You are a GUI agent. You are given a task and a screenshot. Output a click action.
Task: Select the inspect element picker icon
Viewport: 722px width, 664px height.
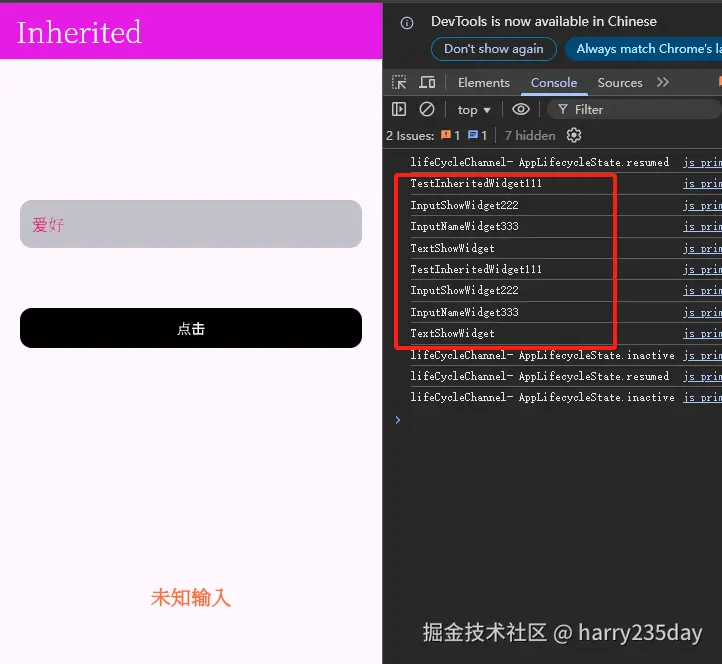tap(399, 82)
